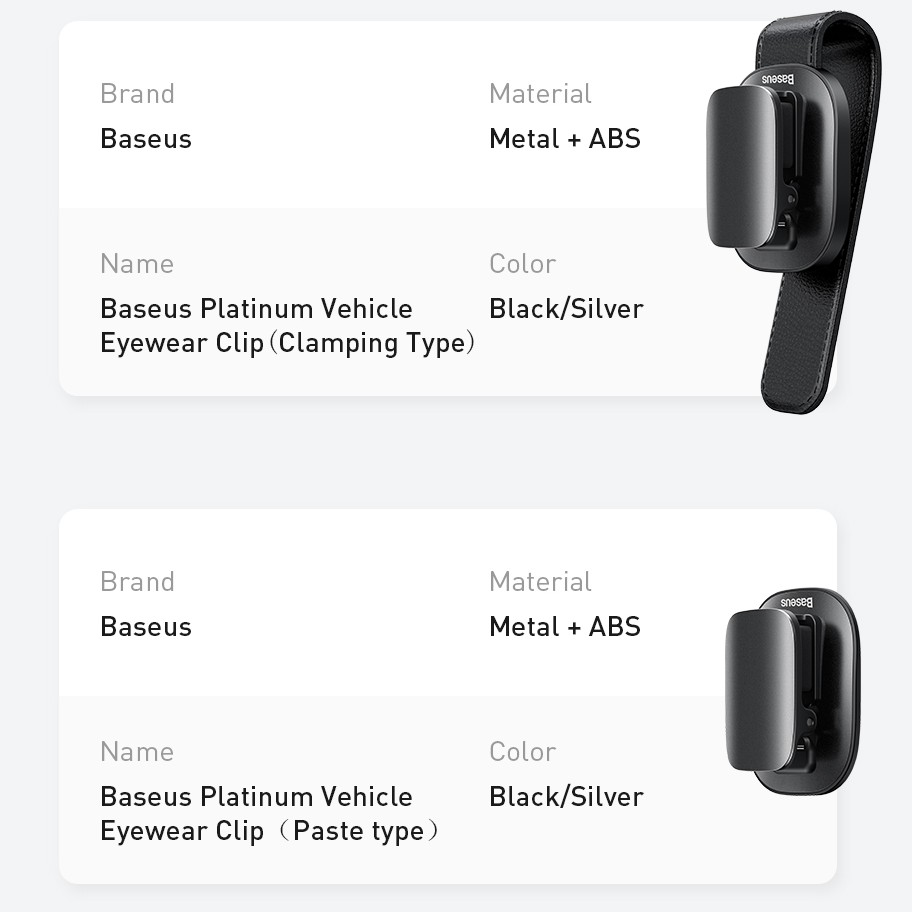Click the Baseus logo on top clip
The height and width of the screenshot is (912, 912).
778,79
